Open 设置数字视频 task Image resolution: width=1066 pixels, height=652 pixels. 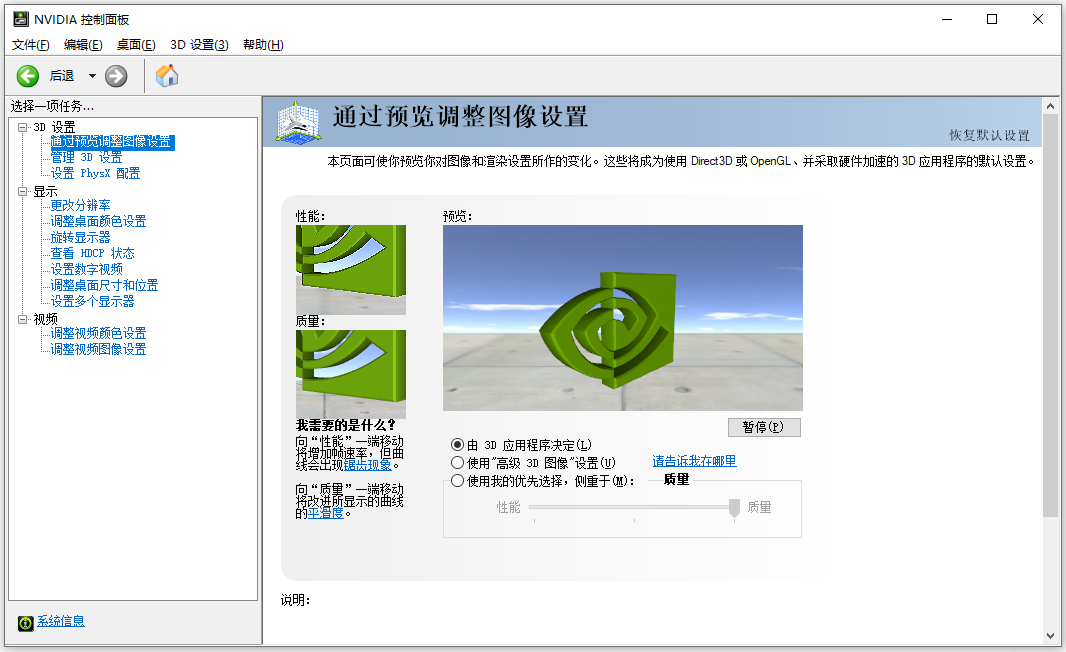[86, 269]
